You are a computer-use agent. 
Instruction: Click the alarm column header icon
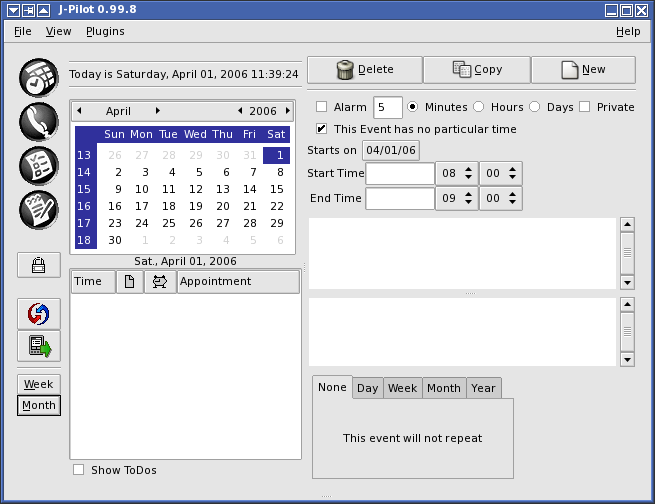coord(160,282)
